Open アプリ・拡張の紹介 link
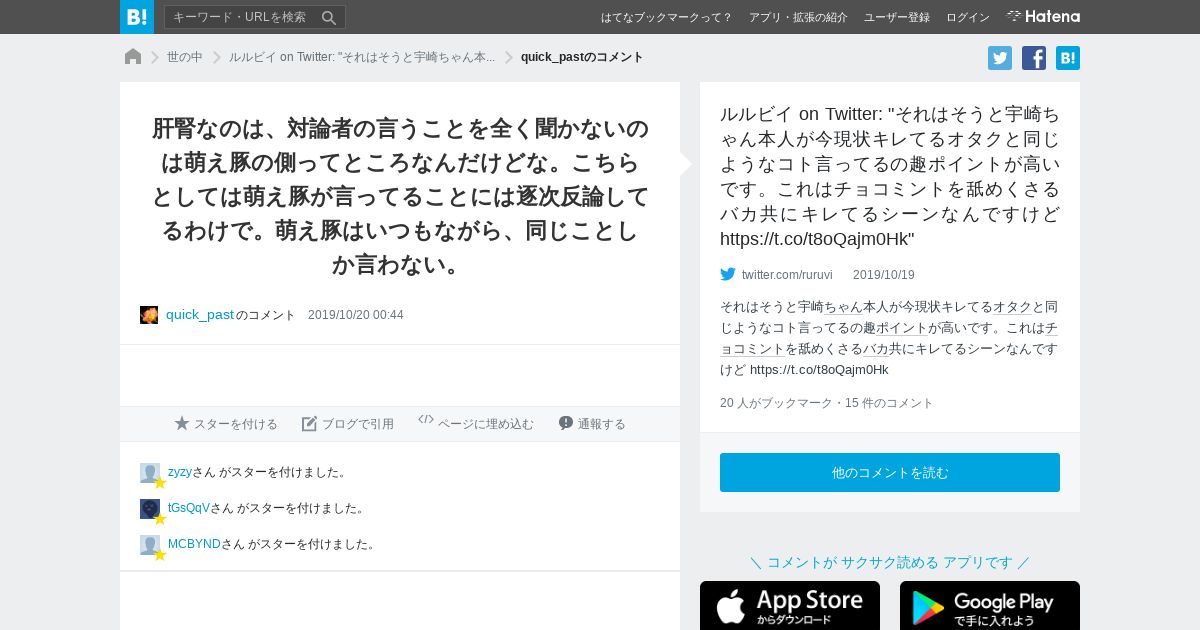The width and height of the screenshot is (1200, 630). coord(798,17)
